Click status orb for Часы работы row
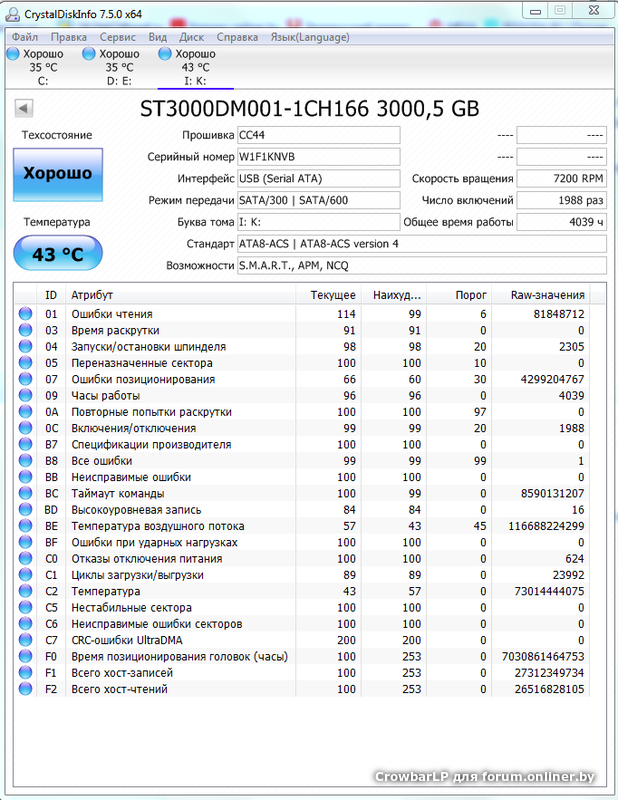 coord(26,395)
